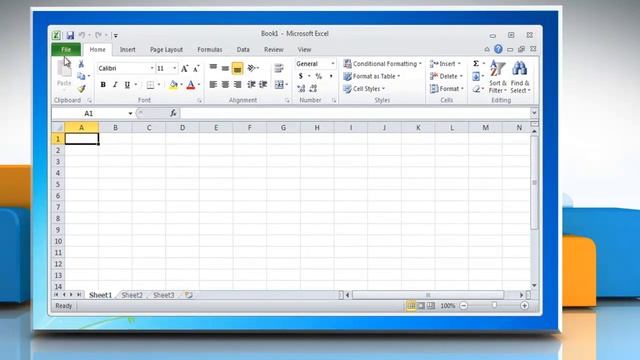
Task: Expand the Name Box A1 dropdown arrow
Action: (130, 113)
